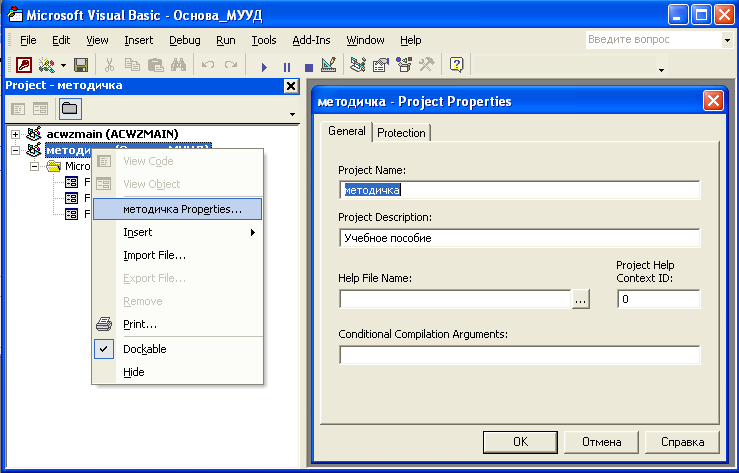This screenshot has height=473, width=739.
Task: Click the Break pause icon
Action: [287, 67]
